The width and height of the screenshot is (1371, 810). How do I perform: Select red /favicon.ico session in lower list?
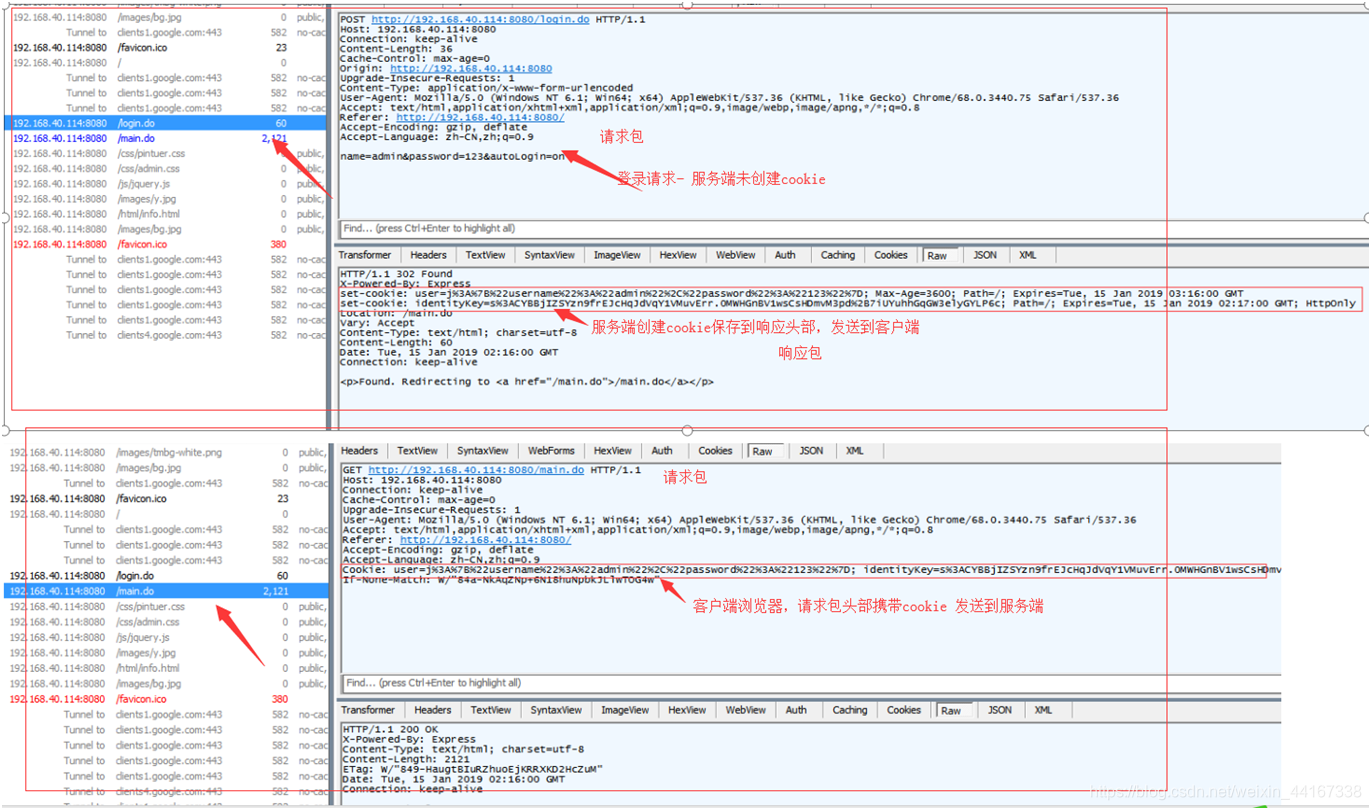(166, 699)
